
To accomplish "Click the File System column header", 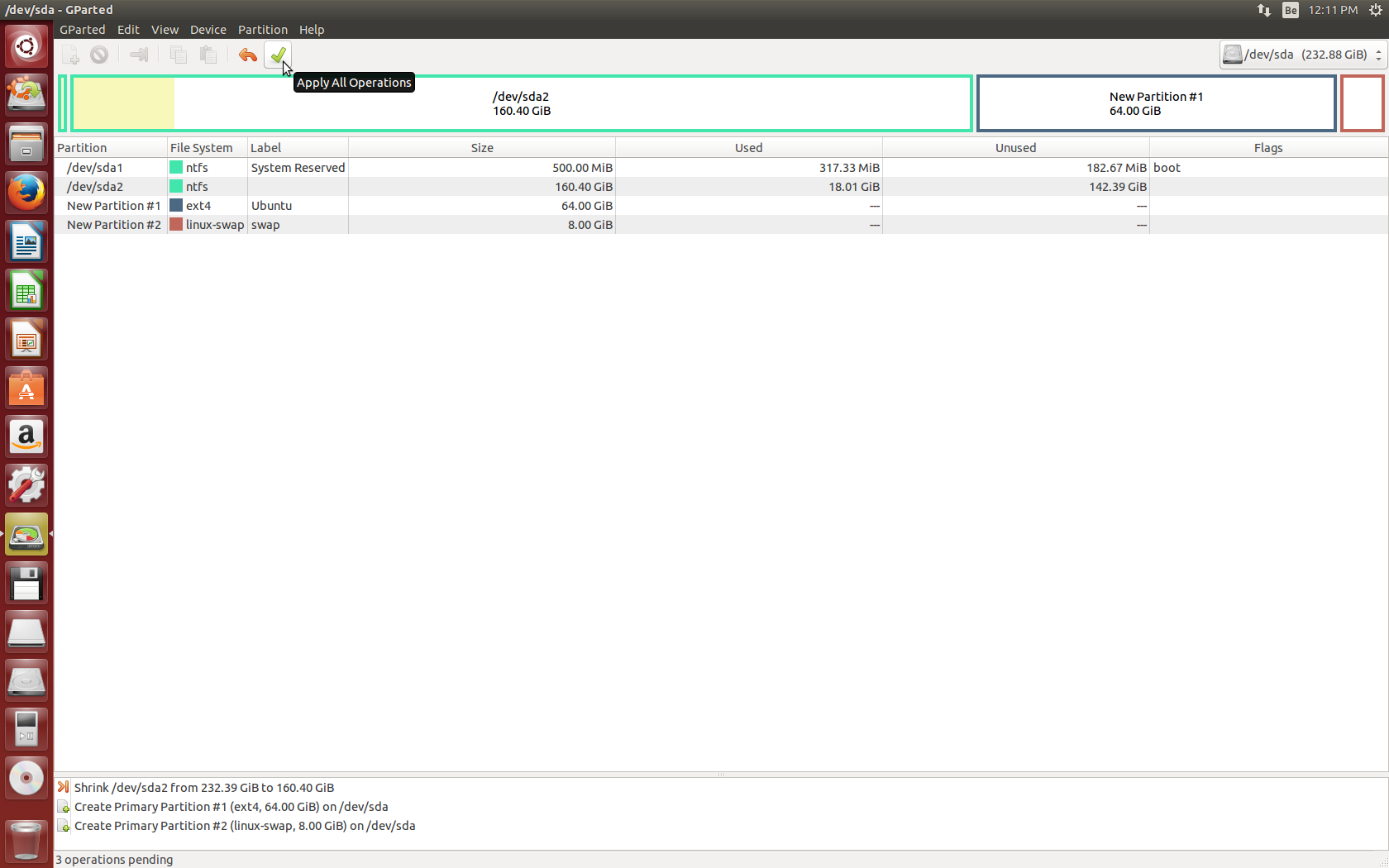I will pos(208,148).
